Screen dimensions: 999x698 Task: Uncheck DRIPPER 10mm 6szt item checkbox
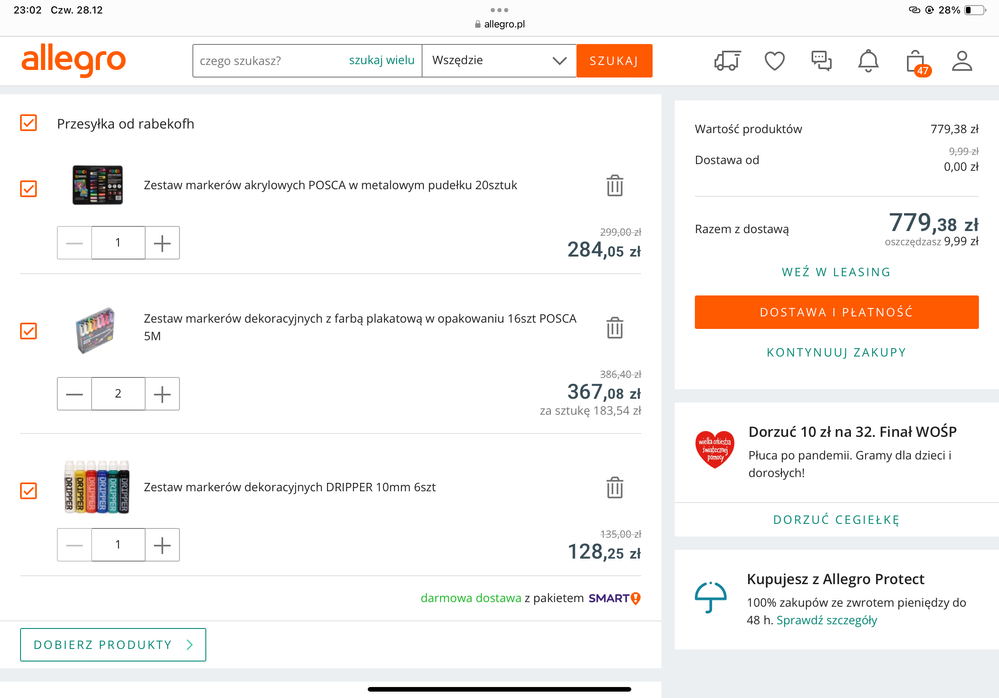[29, 490]
